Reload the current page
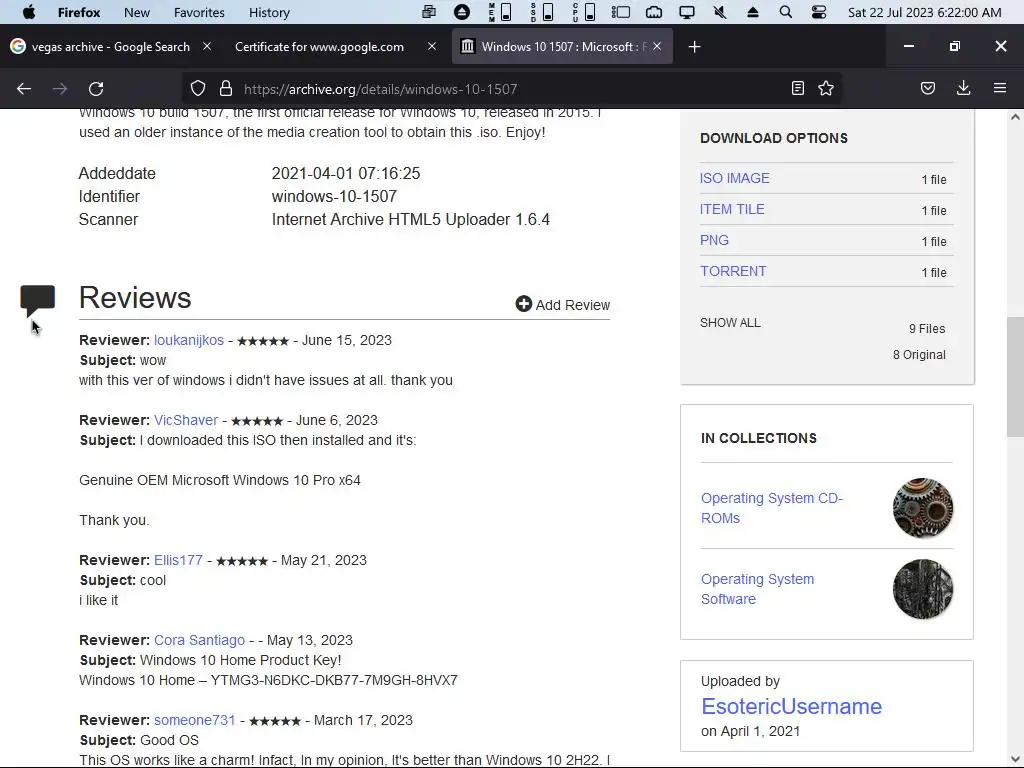Screen dimensions: 1024x768 click(x=96, y=88)
